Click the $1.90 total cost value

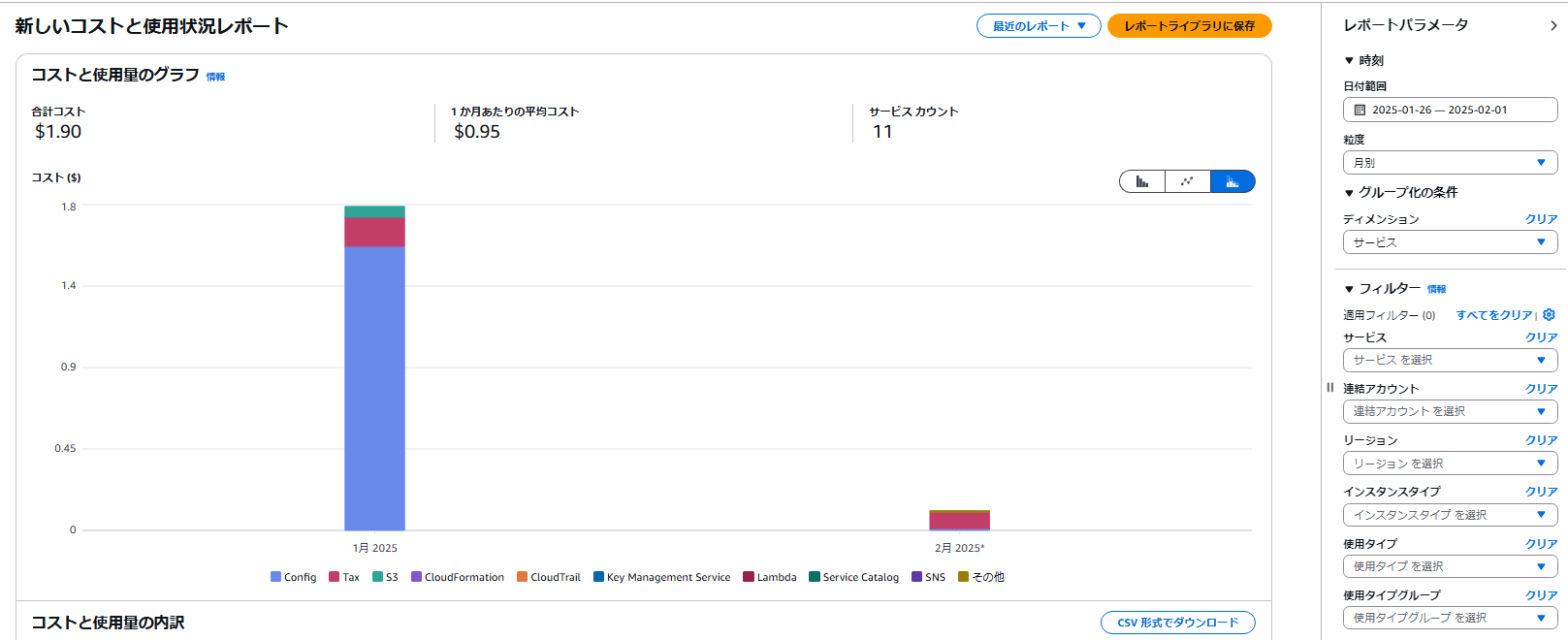tap(58, 132)
